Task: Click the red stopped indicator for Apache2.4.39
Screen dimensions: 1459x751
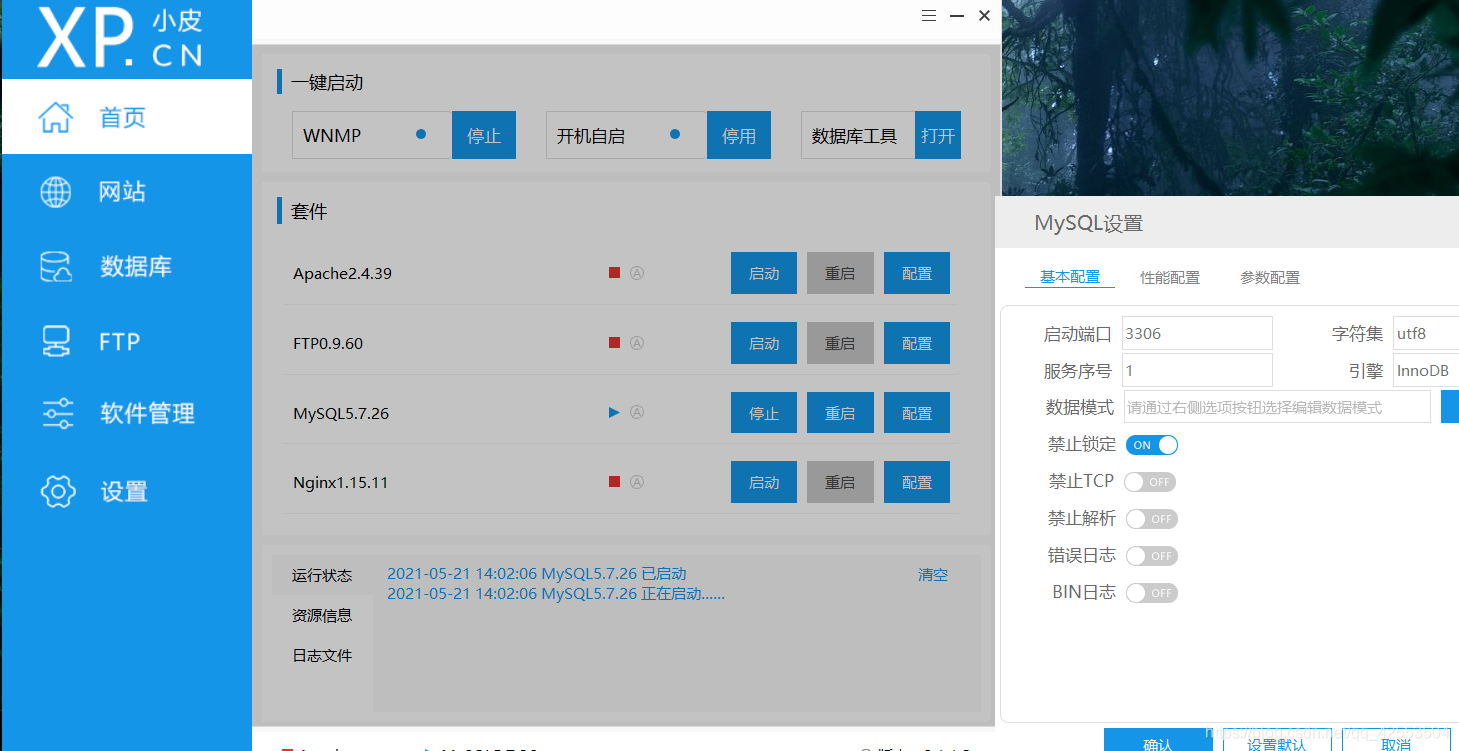Action: [615, 272]
